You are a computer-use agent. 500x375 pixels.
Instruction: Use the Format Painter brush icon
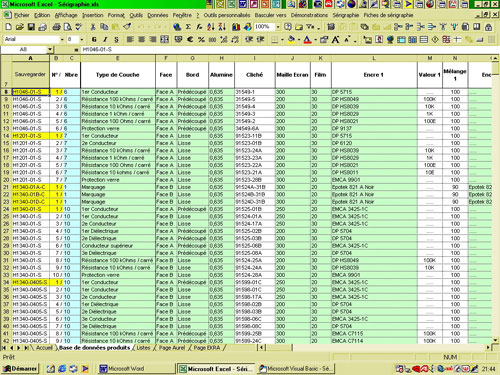(127, 27)
